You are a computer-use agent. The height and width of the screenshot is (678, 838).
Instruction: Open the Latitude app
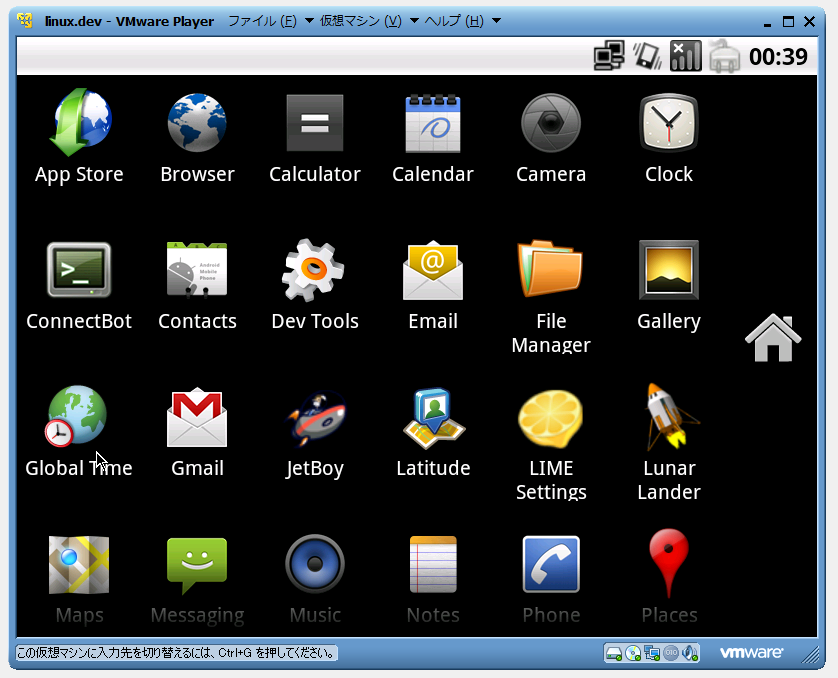(434, 417)
